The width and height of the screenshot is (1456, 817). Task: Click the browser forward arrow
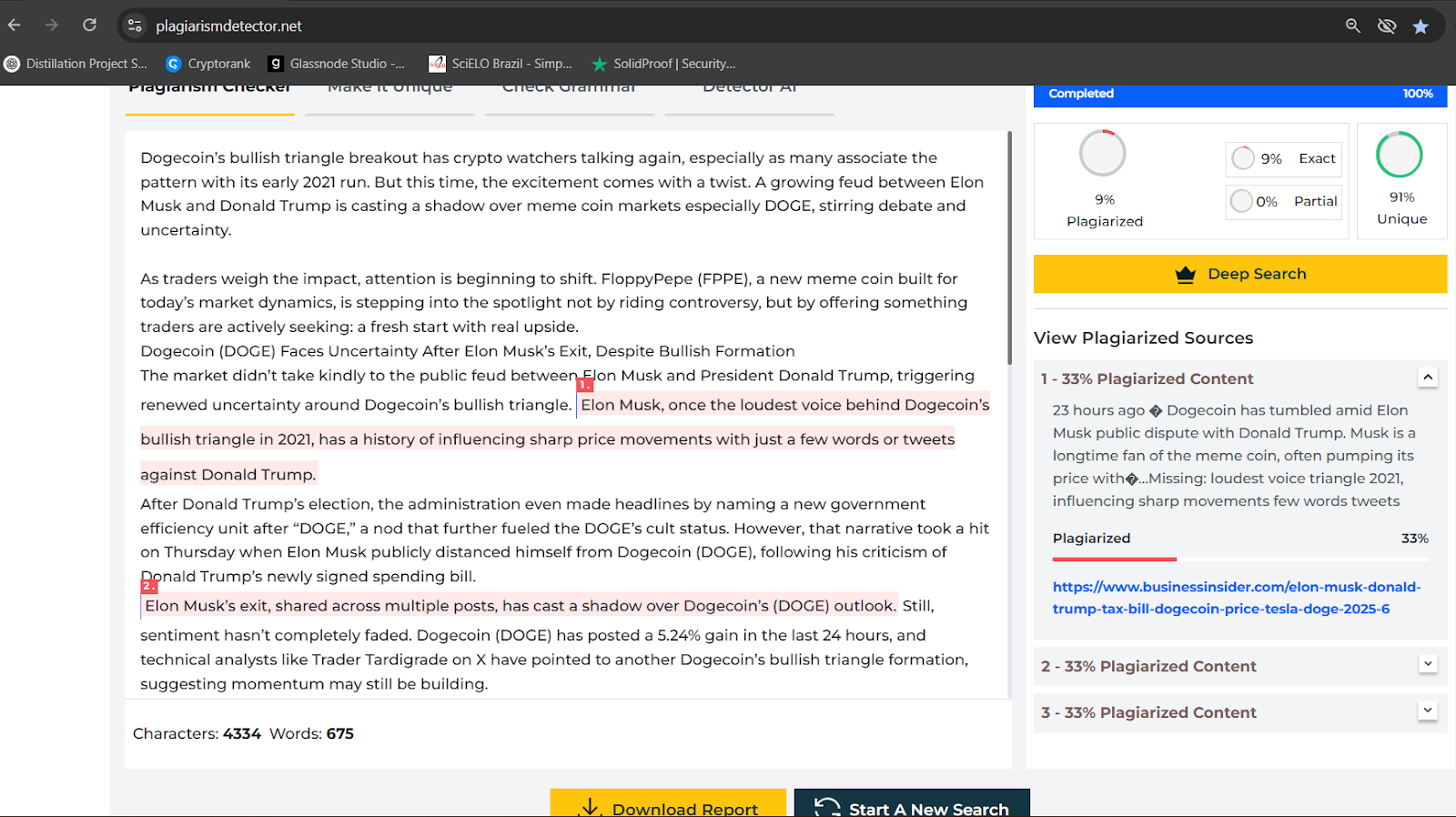click(x=52, y=25)
